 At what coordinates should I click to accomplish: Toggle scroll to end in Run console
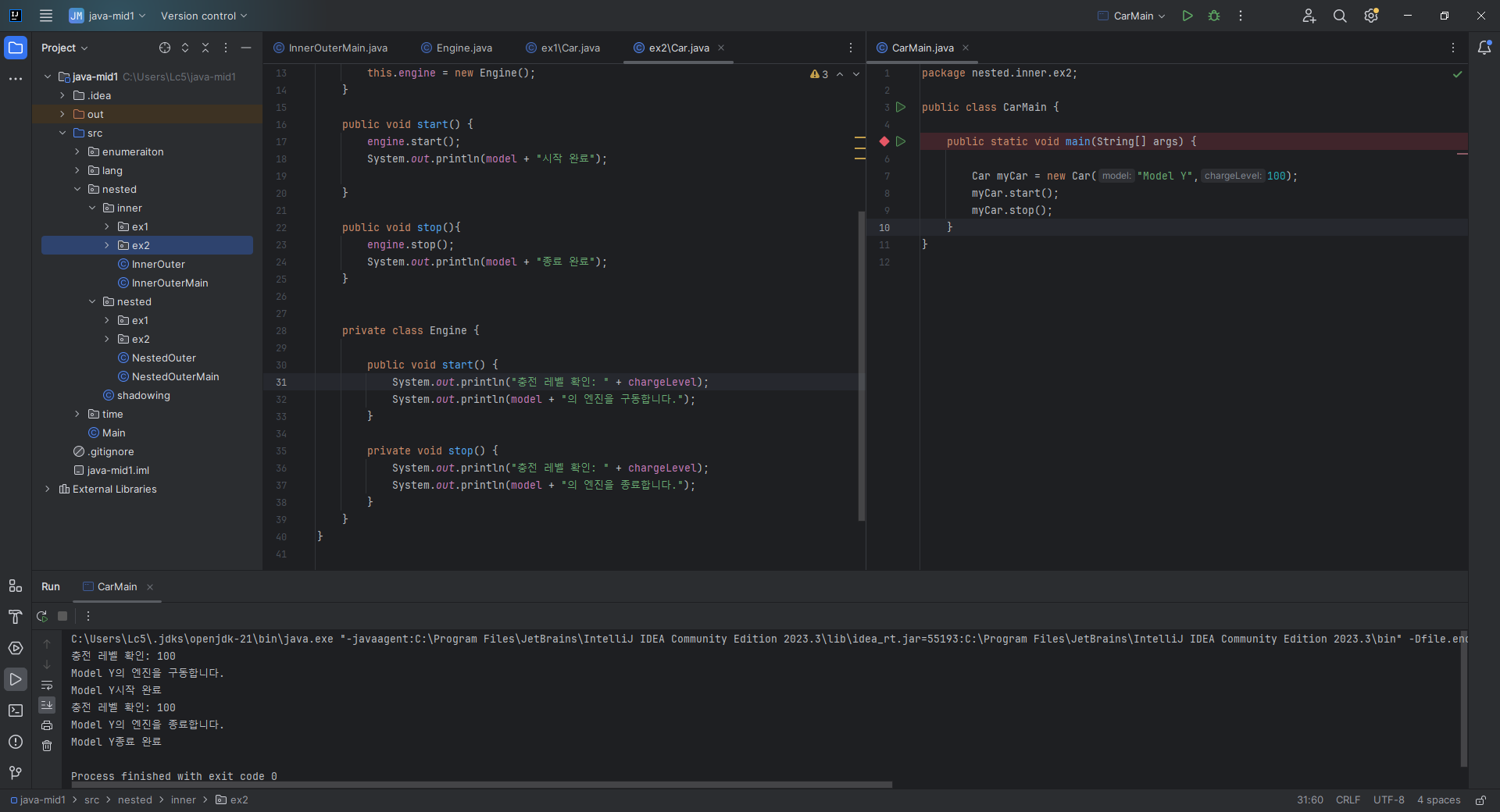tap(47, 705)
